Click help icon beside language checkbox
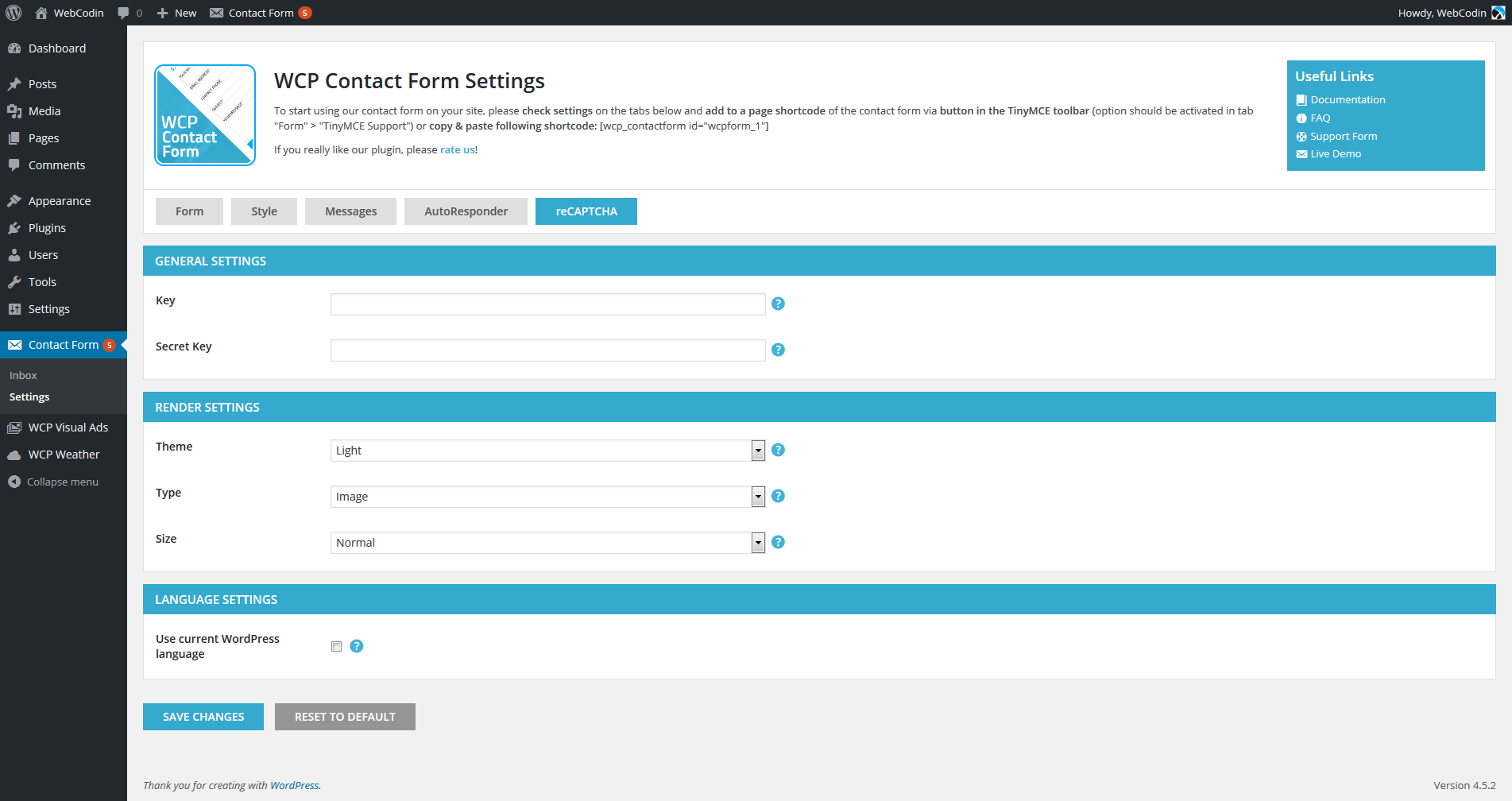Viewport: 1512px width, 801px height. tap(357, 646)
